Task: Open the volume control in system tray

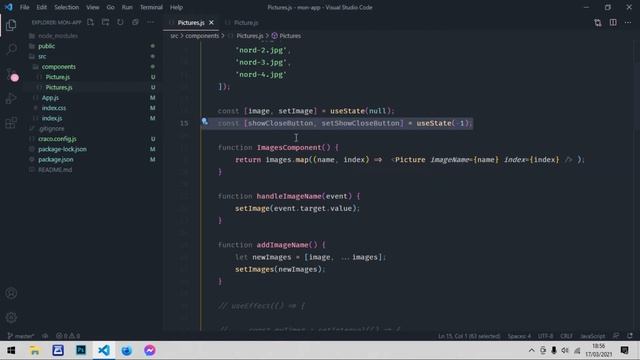Action: 565,350
